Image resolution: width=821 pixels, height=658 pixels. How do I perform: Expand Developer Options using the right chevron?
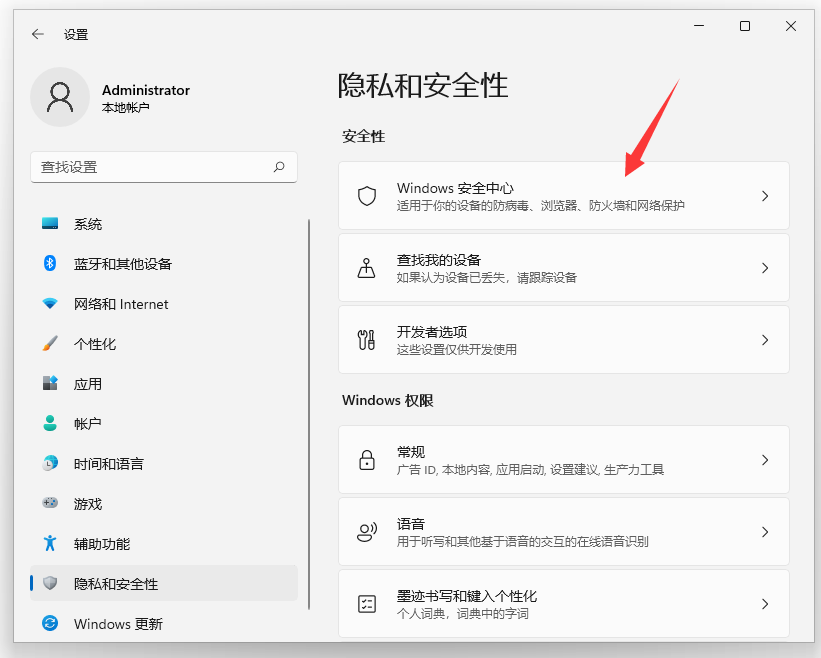[765, 339]
